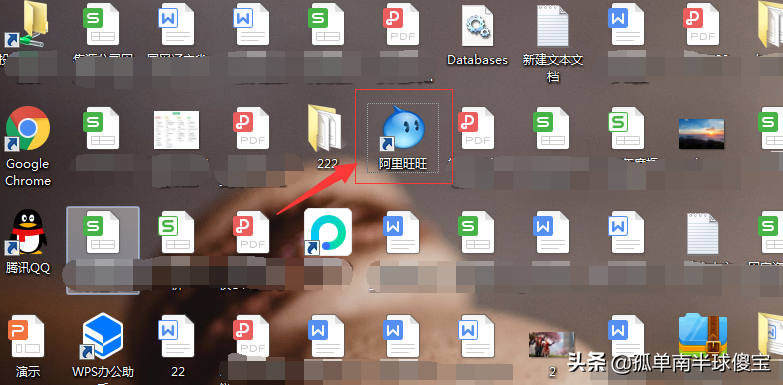The width and height of the screenshot is (783, 385).
Task: Click the sunset photo thumbnail
Action: (x=701, y=134)
